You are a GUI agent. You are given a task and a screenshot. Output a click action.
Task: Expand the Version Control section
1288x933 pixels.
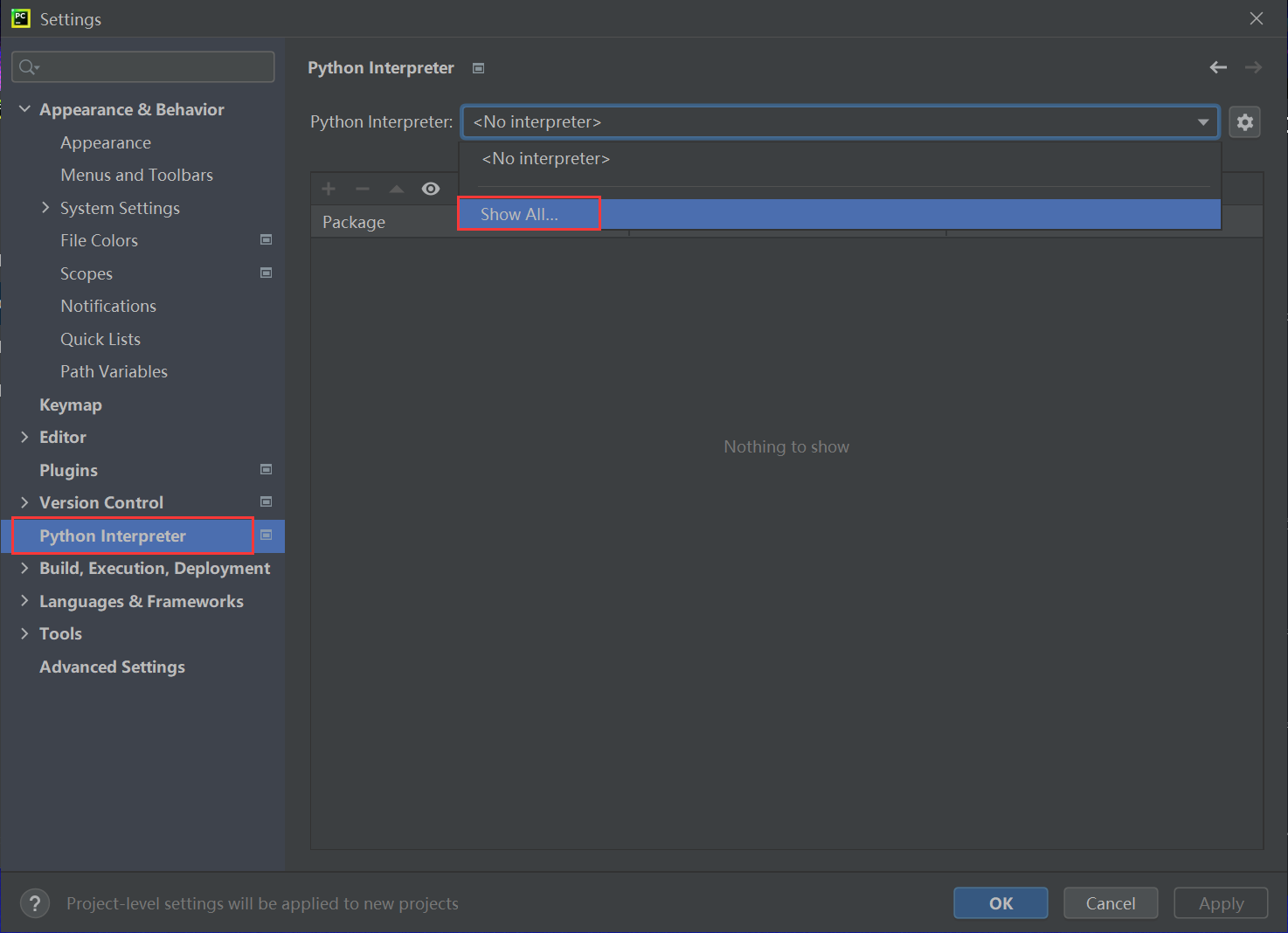24,502
